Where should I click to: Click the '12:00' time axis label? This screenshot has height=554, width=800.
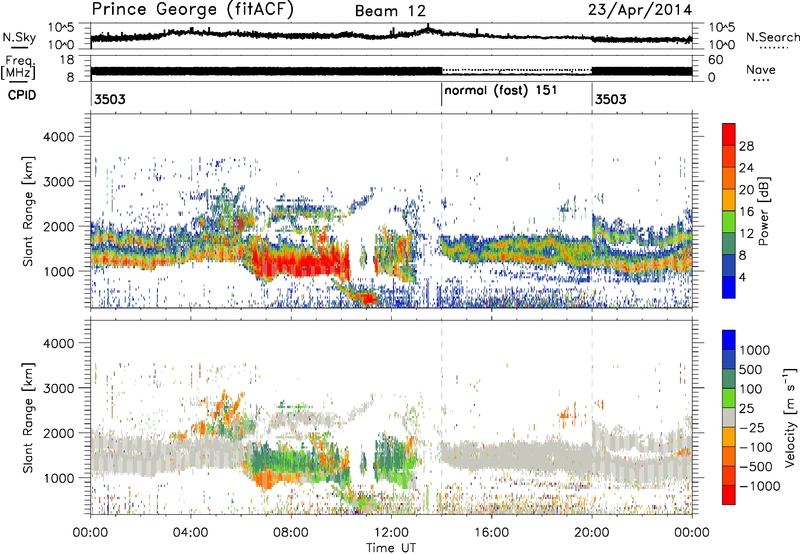coord(391,532)
